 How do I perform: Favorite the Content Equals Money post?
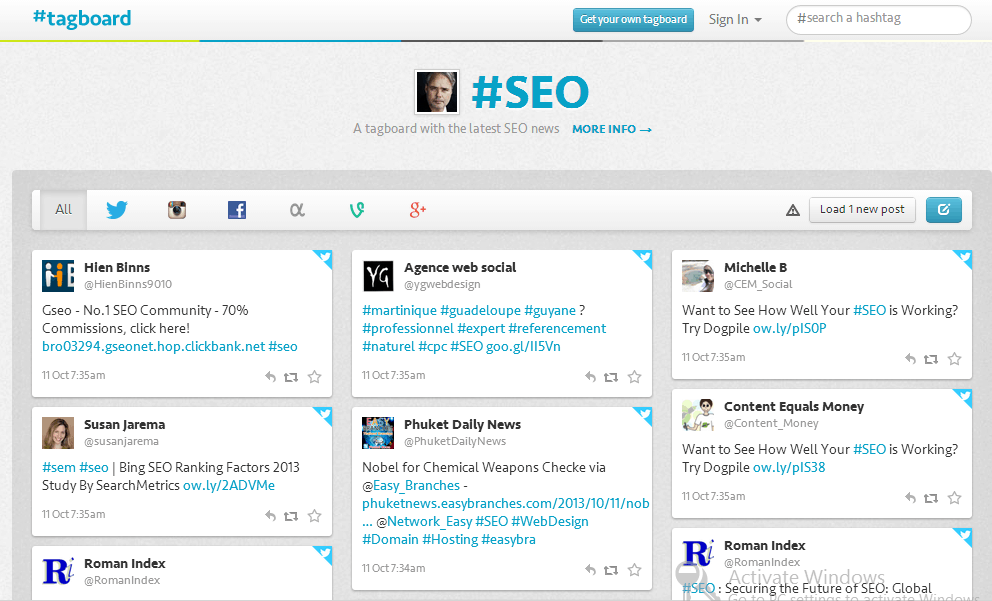point(955,498)
